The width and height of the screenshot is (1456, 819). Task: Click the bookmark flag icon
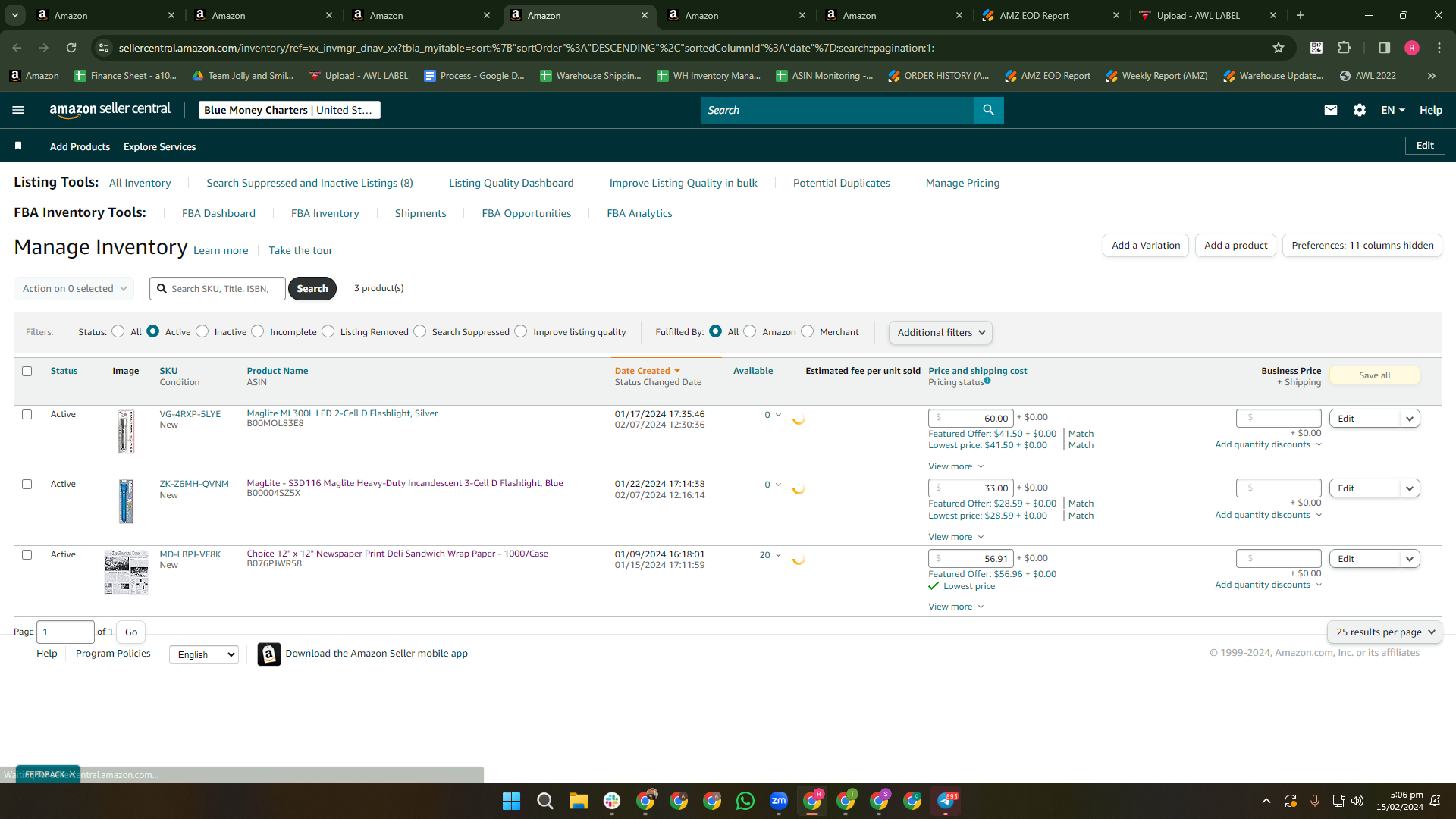tap(18, 146)
